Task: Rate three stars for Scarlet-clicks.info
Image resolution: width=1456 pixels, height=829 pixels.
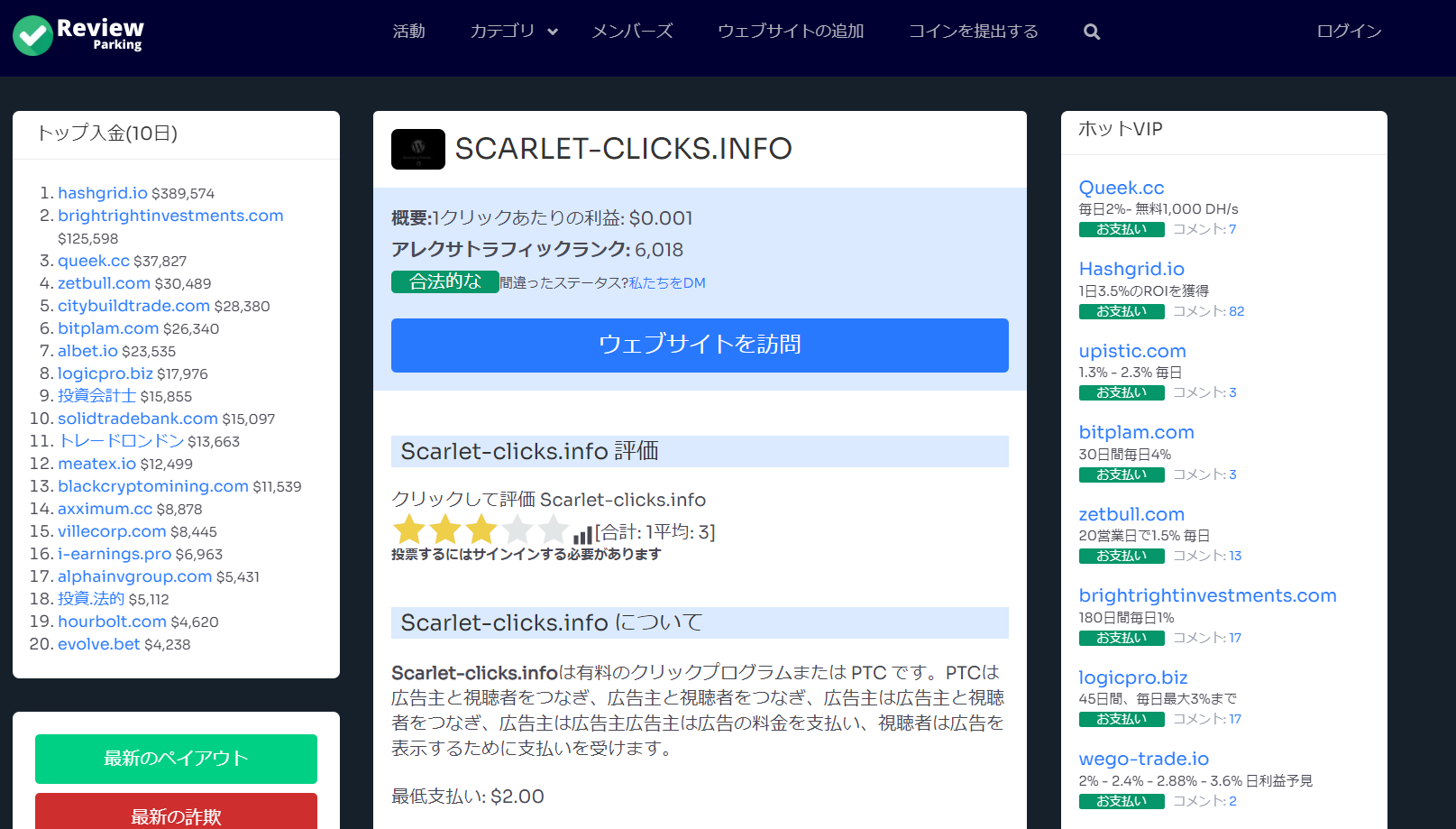Action: tap(481, 530)
